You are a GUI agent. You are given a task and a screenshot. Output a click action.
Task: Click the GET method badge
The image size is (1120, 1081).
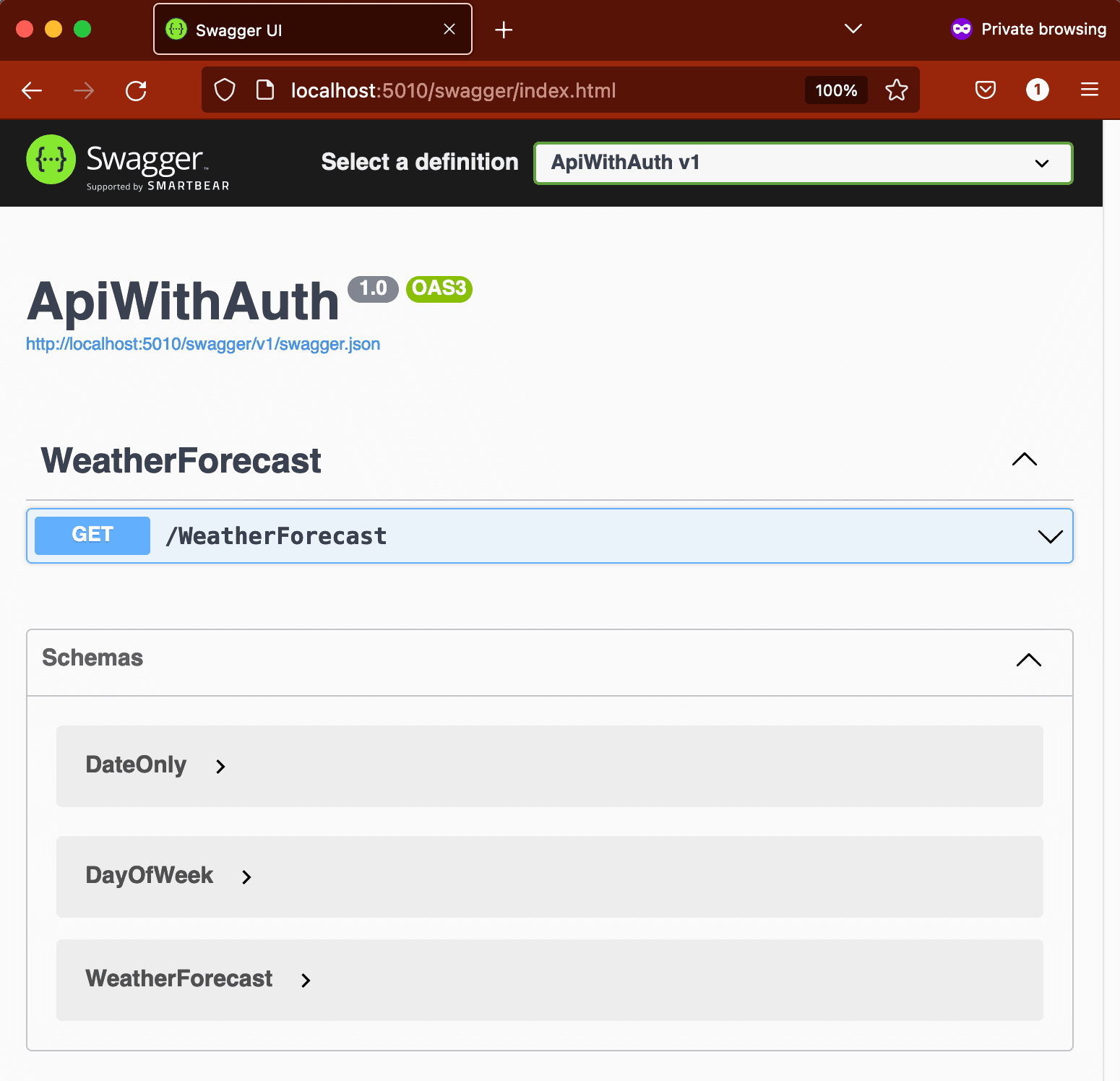[x=92, y=535]
